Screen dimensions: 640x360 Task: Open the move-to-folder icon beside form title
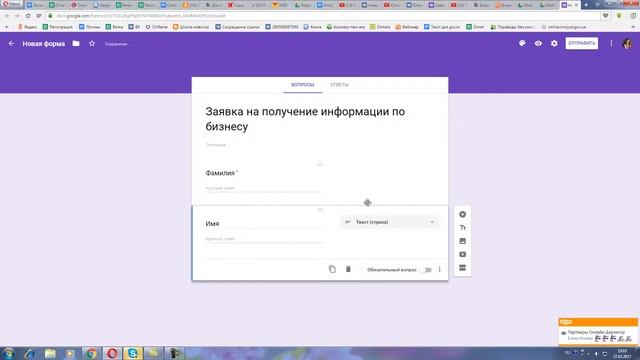pyautogui.click(x=76, y=43)
